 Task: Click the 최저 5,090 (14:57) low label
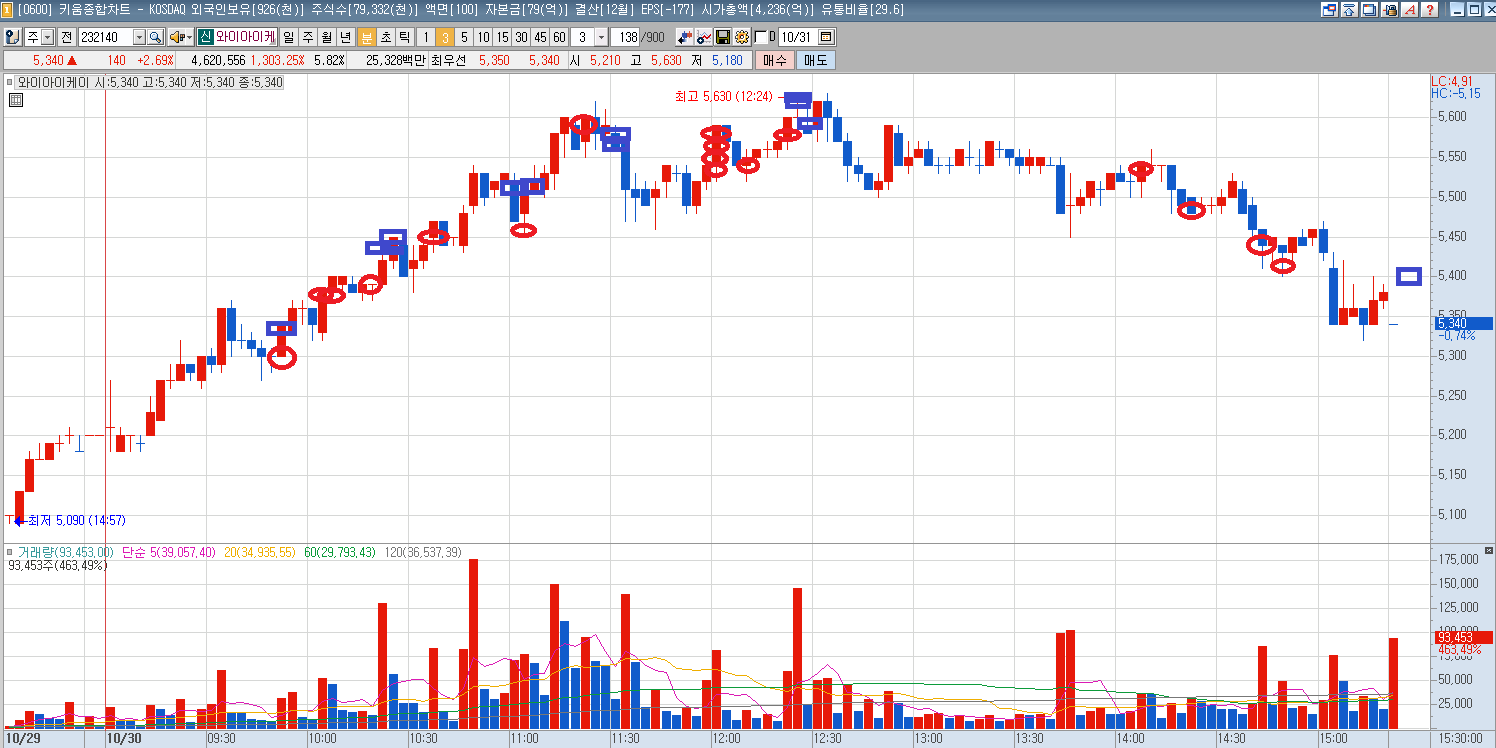coord(76,520)
